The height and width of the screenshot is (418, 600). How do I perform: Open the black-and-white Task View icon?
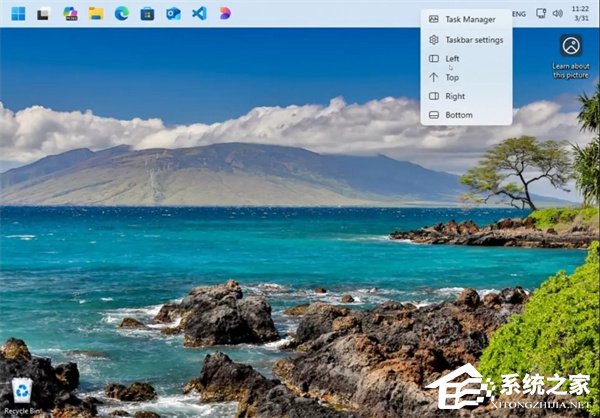click(44, 14)
